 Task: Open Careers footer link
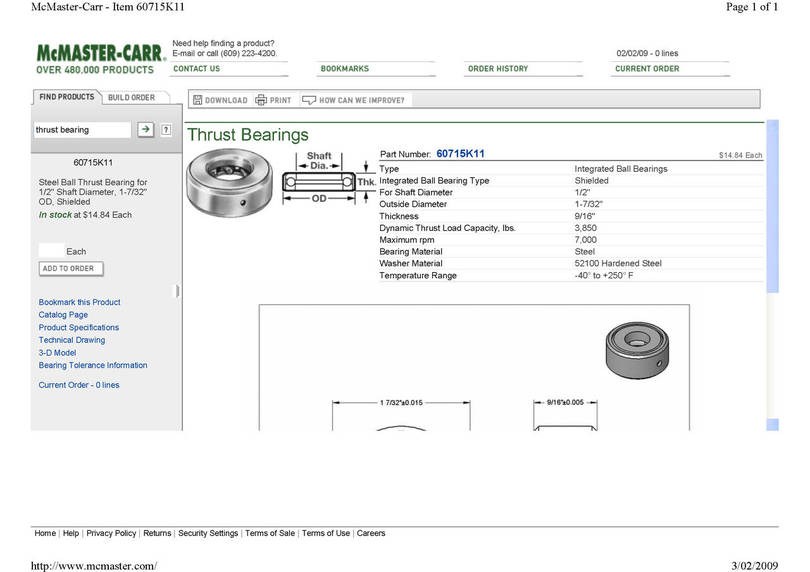tap(371, 533)
